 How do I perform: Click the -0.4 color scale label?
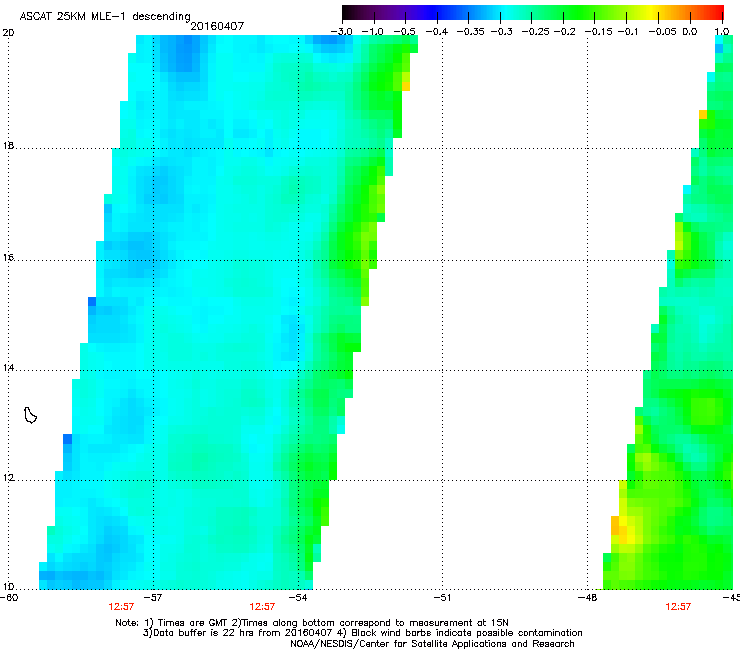click(437, 32)
